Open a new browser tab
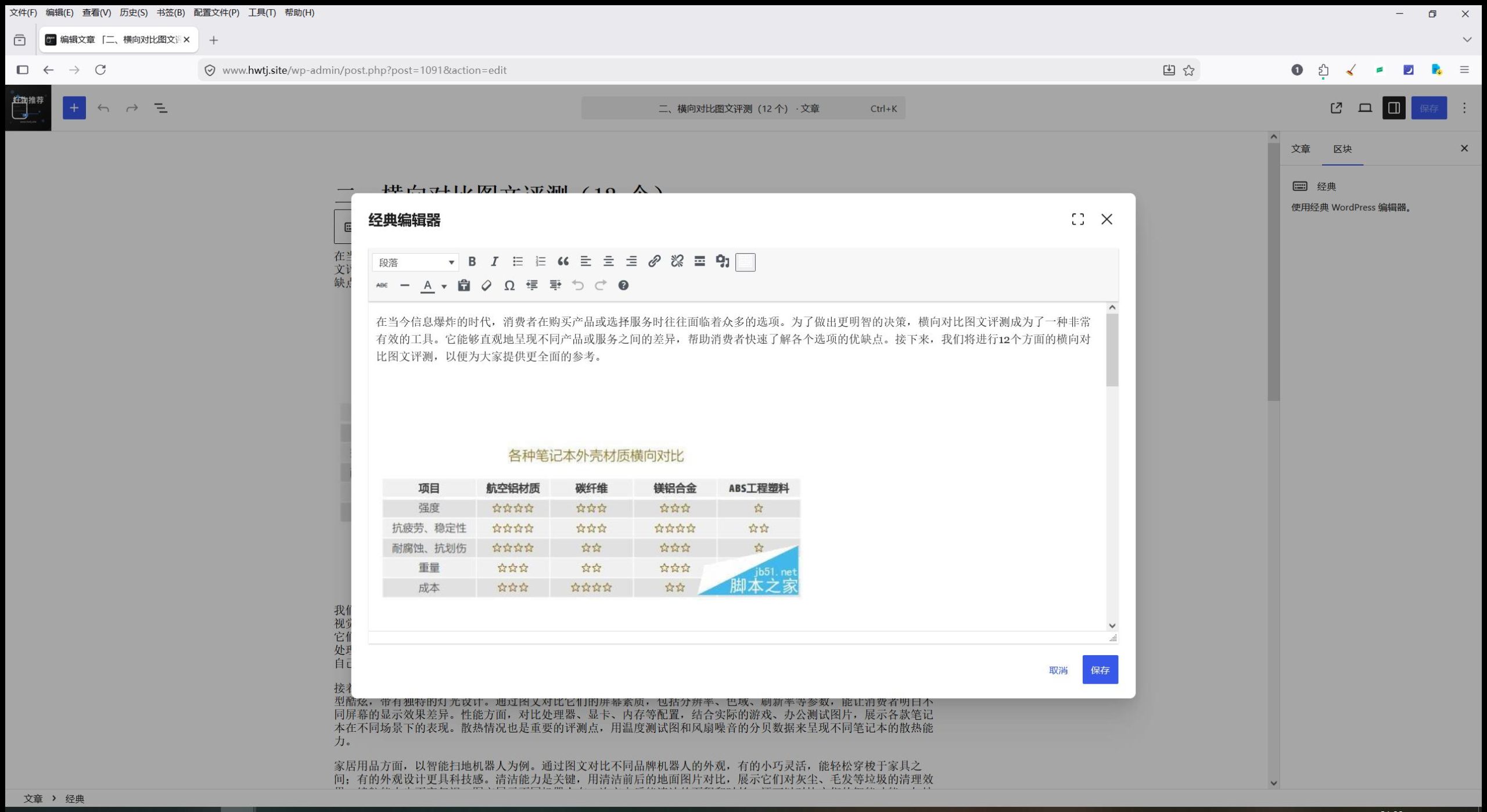Image resolution: width=1487 pixels, height=812 pixels. click(214, 40)
